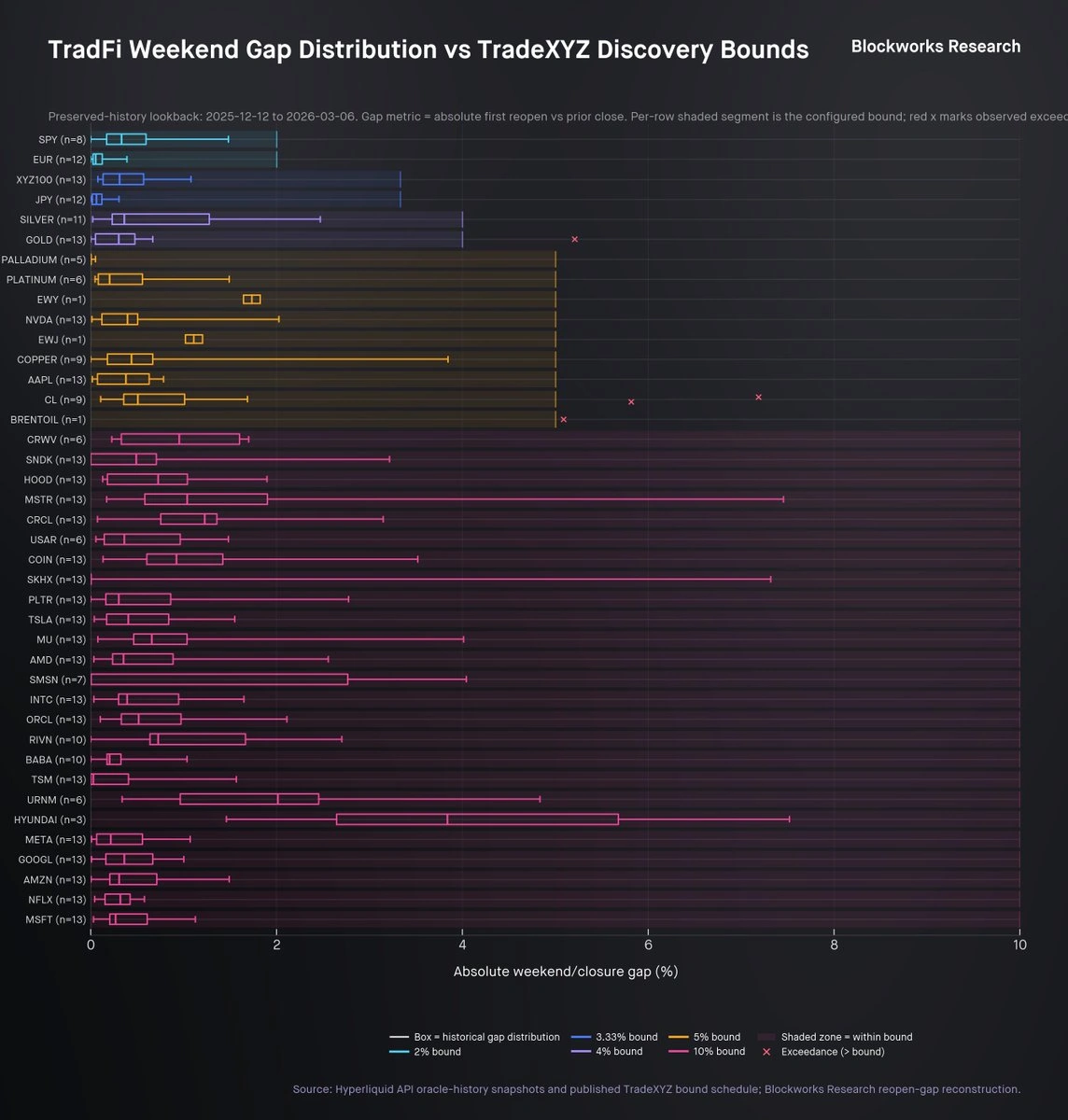Select the 'COIN (n=13)' row label
This screenshot has width=1068, height=1120.
pyautogui.click(x=57, y=560)
